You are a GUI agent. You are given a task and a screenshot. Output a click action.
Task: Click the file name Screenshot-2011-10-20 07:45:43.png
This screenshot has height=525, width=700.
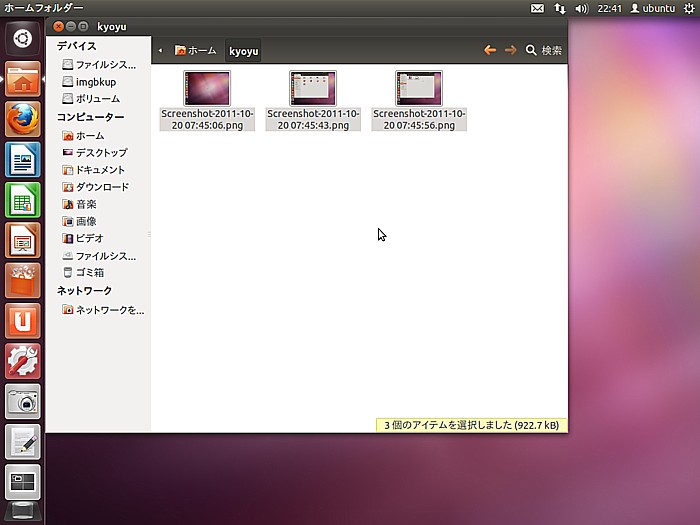click(x=313, y=120)
